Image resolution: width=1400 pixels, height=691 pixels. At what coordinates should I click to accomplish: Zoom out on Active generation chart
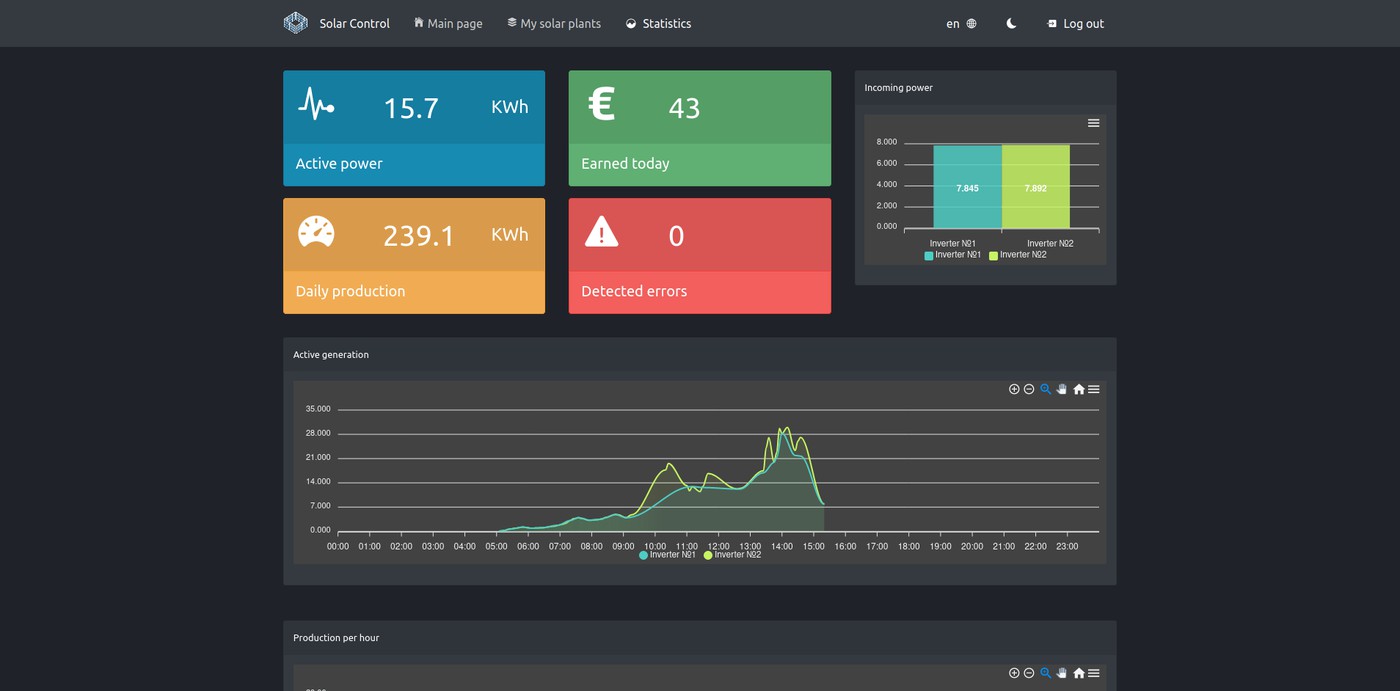tap(1029, 389)
